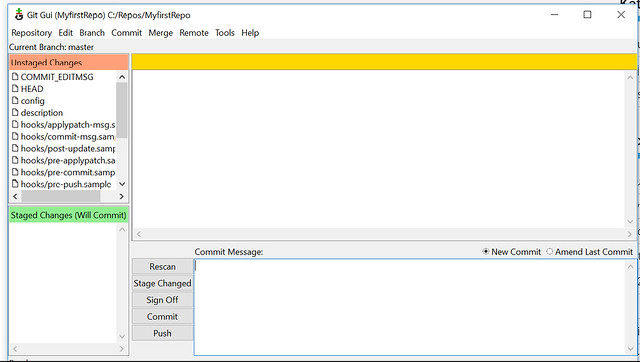Click the file icon beside config
The height and width of the screenshot is (362, 640).
point(16,100)
